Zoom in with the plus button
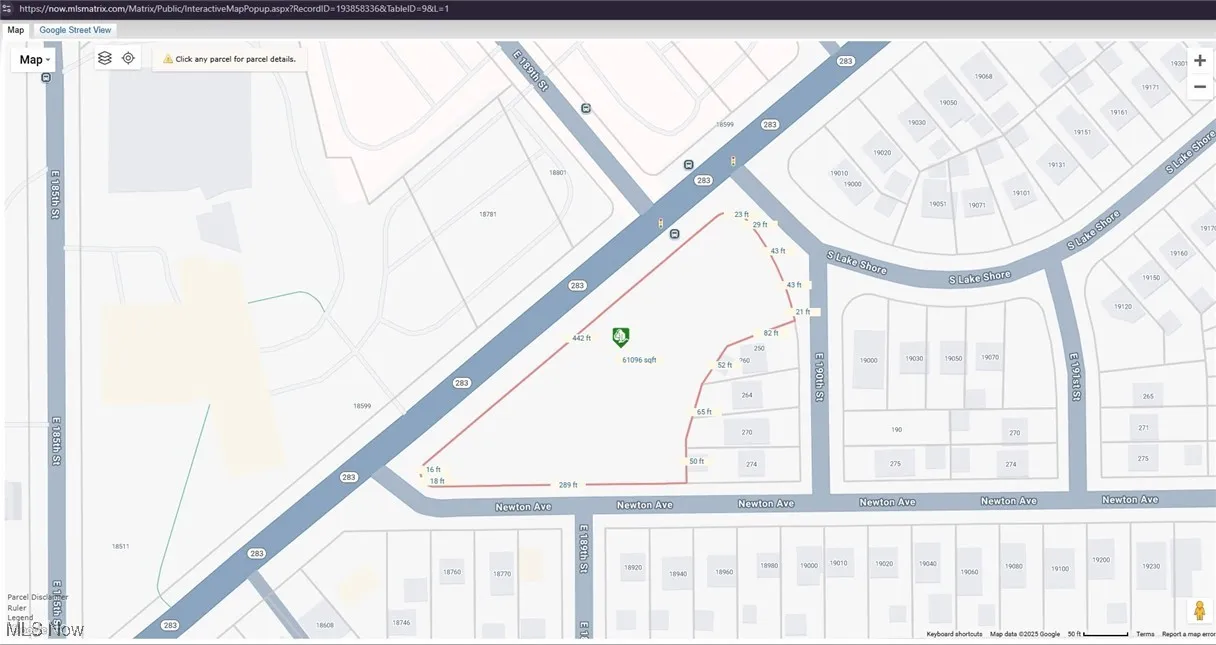The width and height of the screenshot is (1216, 645). click(1200, 60)
